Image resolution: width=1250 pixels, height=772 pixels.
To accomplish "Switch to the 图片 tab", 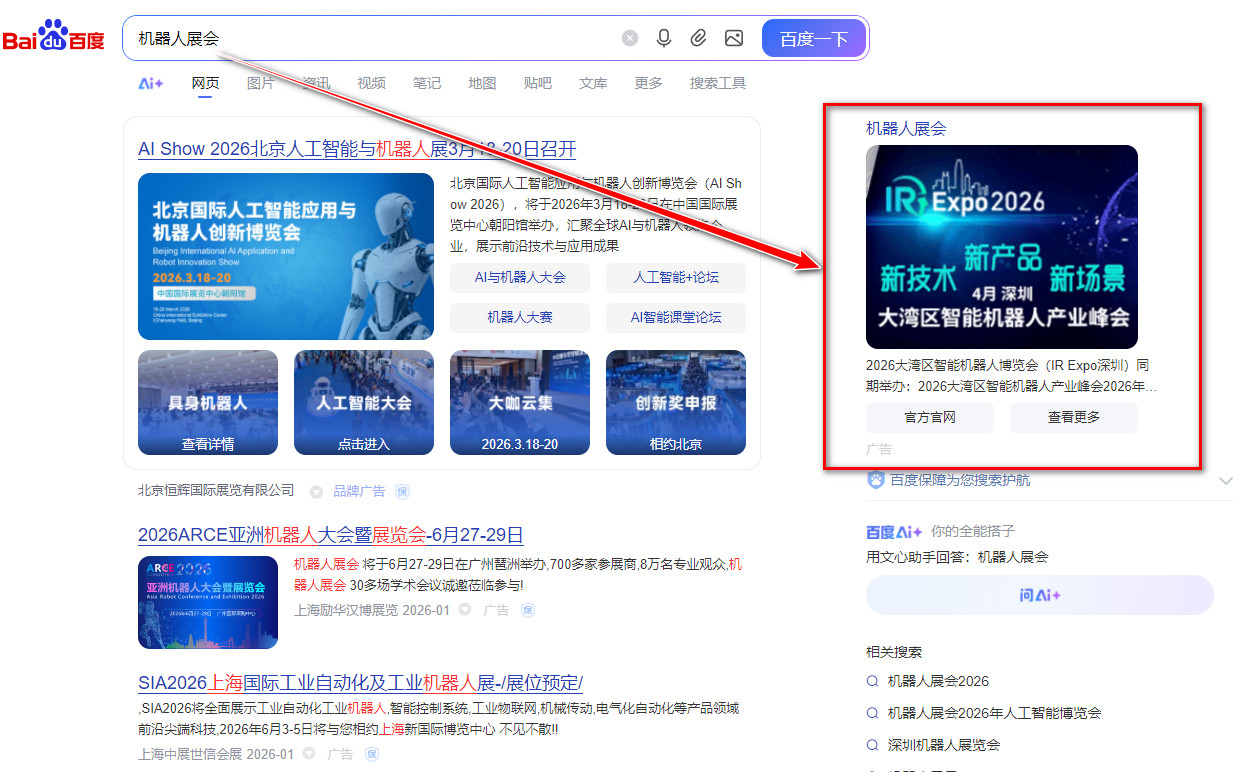I will [261, 84].
